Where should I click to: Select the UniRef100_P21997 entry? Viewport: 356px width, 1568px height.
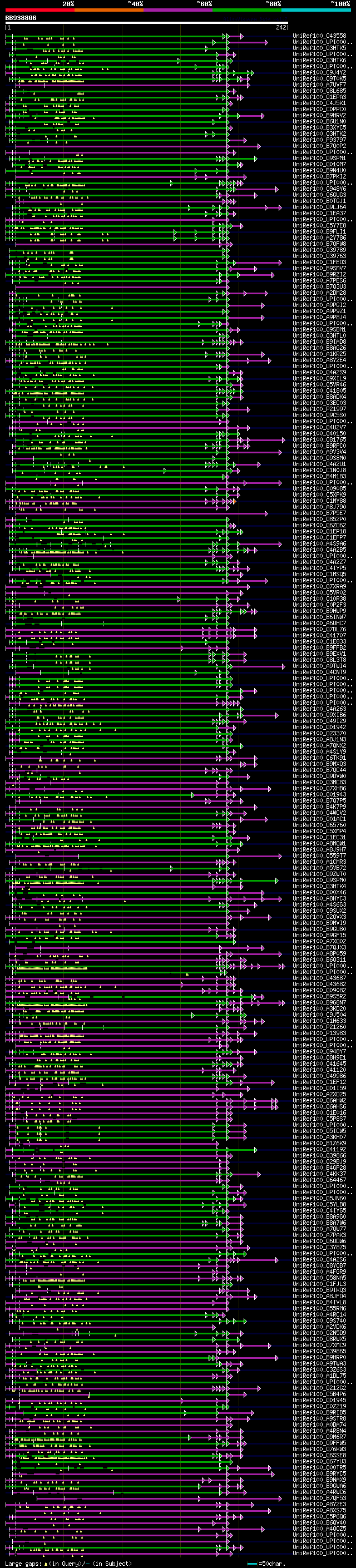pyautogui.click(x=319, y=409)
